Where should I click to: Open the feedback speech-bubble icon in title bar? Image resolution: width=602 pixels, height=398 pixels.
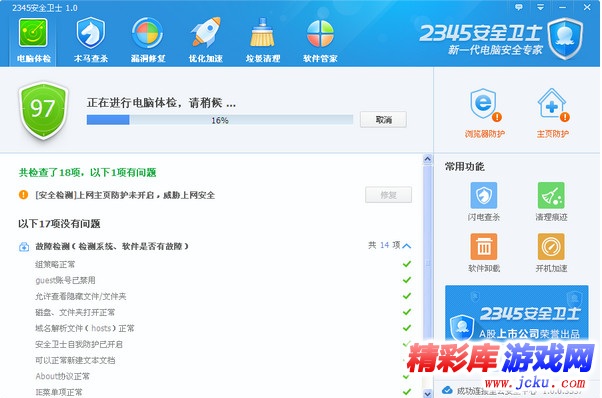518,7
